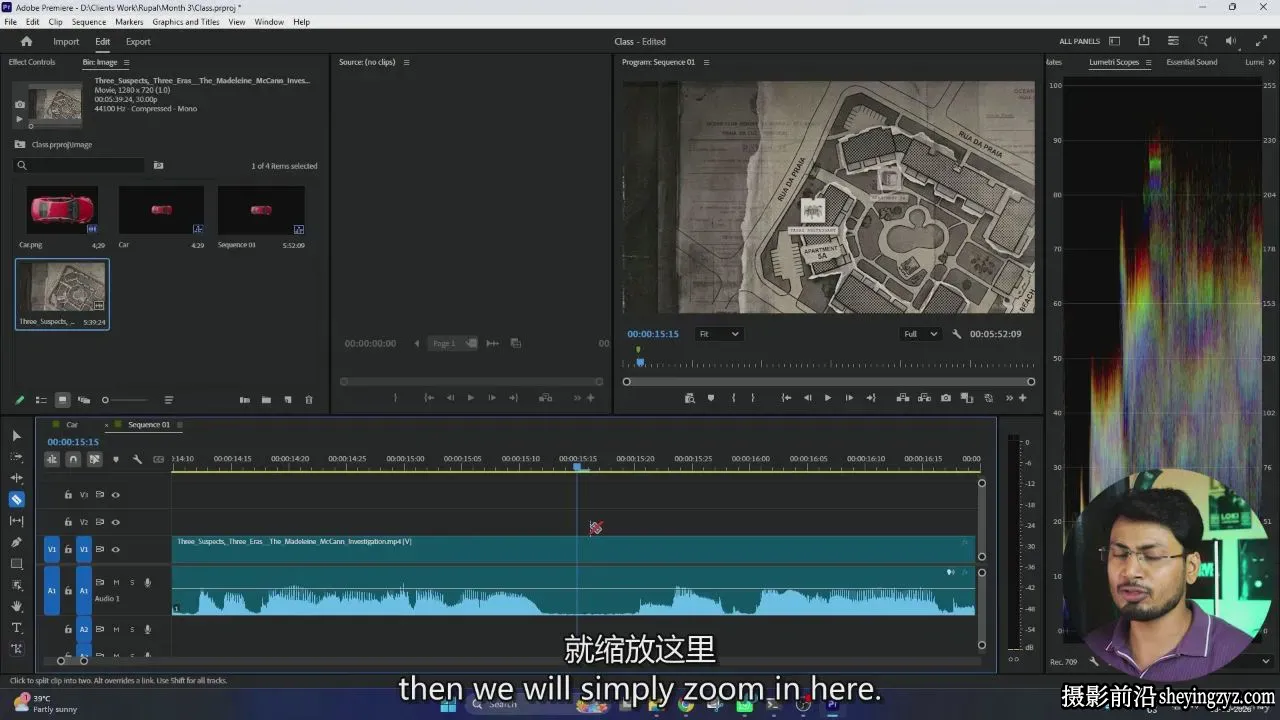1280x720 pixels.
Task: Open timeline display settings wrench
Action: tap(137, 459)
